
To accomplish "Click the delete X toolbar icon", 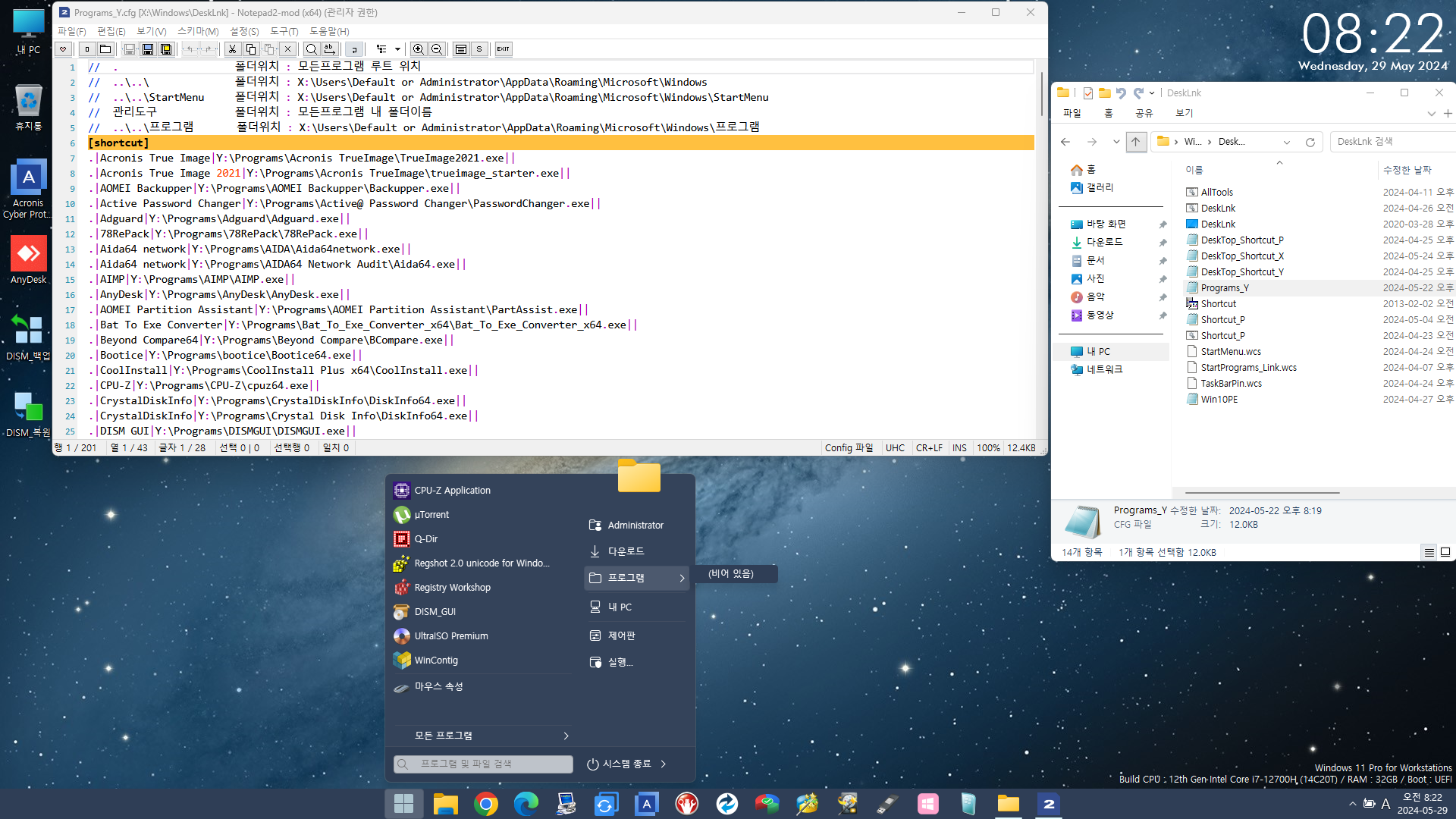I will click(287, 49).
